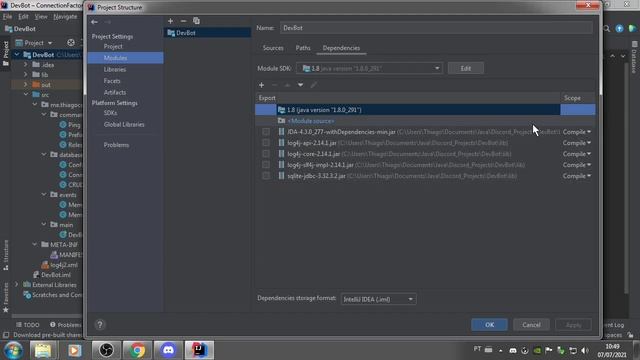Open Chrome from the taskbar

(x=138, y=350)
